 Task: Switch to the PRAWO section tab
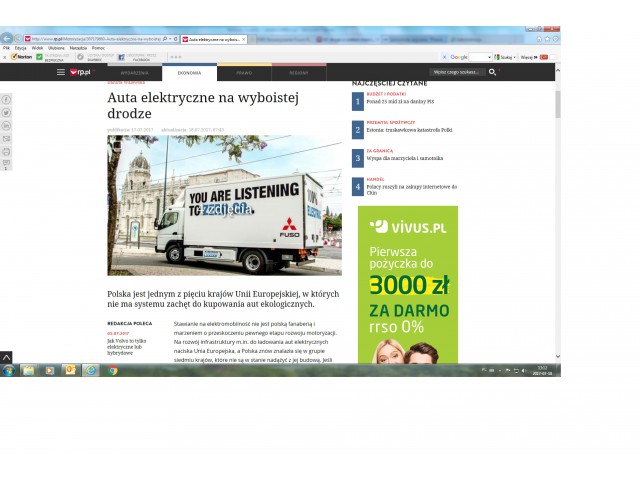[244, 73]
